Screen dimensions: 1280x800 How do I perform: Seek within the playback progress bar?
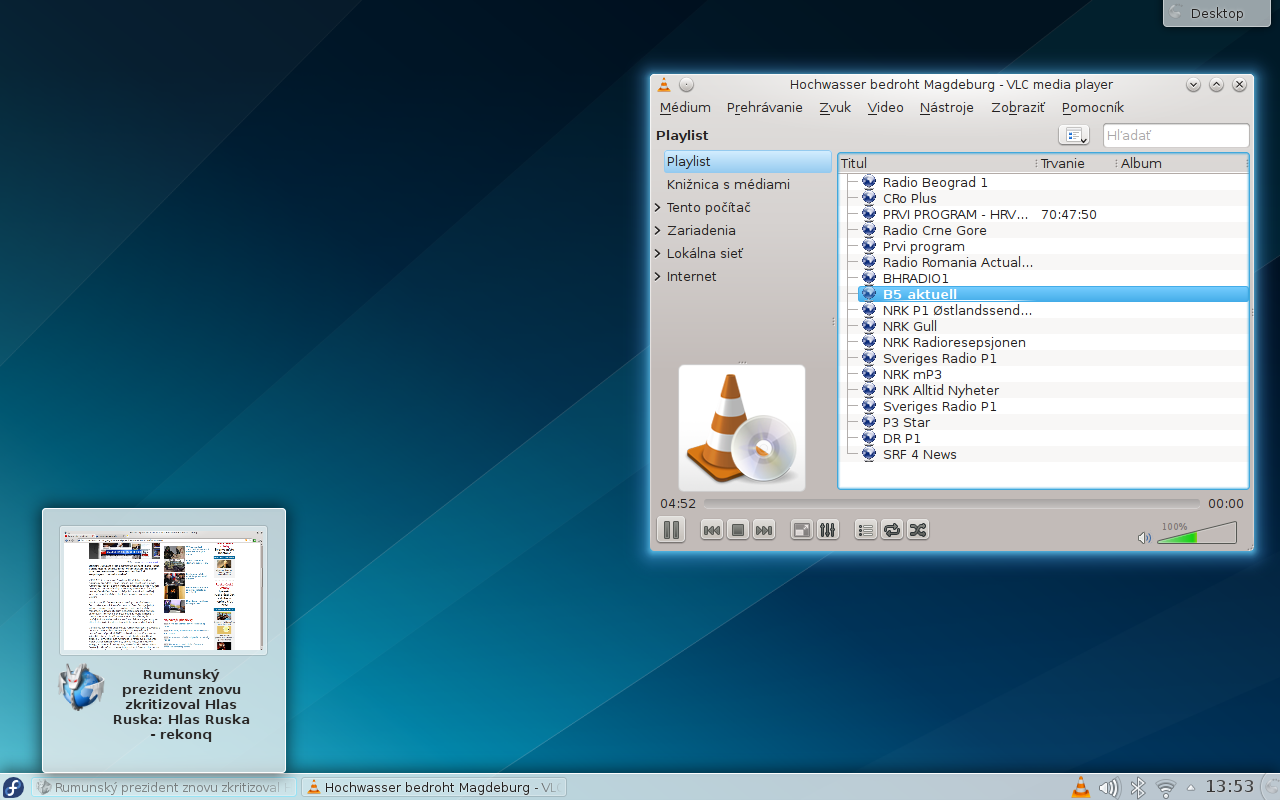951,504
